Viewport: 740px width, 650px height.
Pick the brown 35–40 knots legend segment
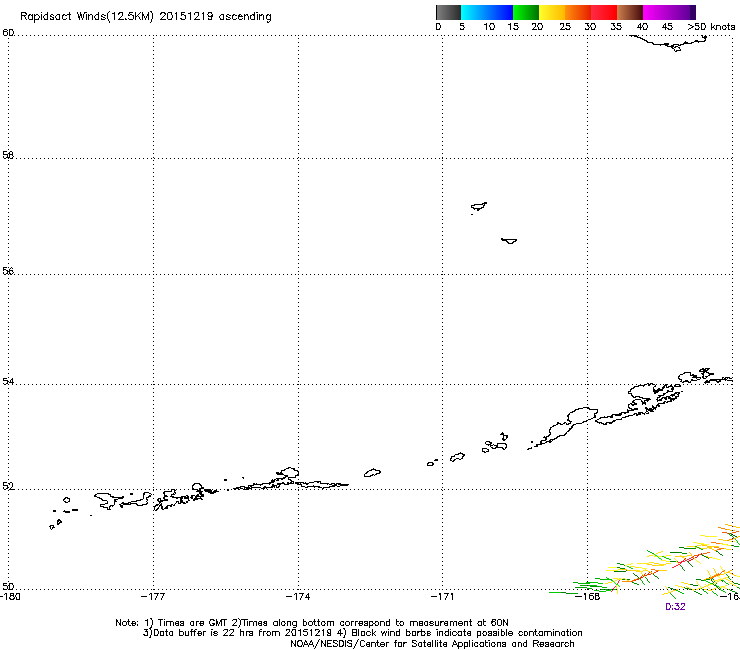(630, 12)
